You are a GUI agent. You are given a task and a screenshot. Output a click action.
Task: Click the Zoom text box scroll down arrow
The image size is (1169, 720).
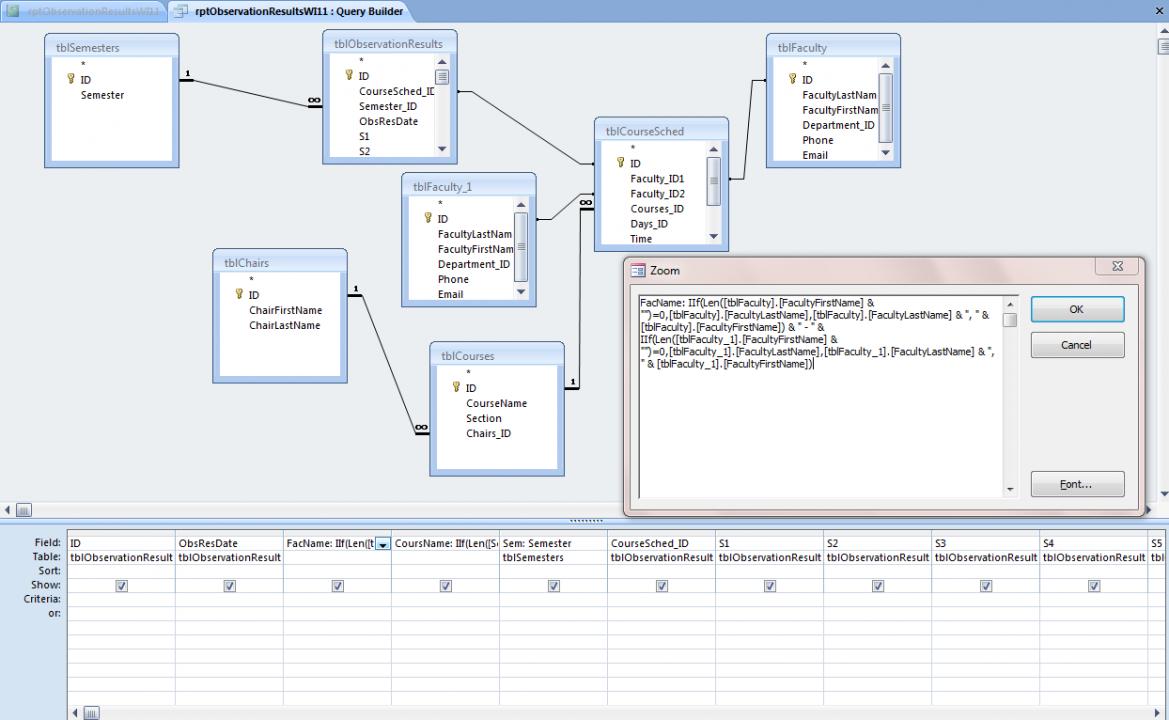click(x=1010, y=490)
